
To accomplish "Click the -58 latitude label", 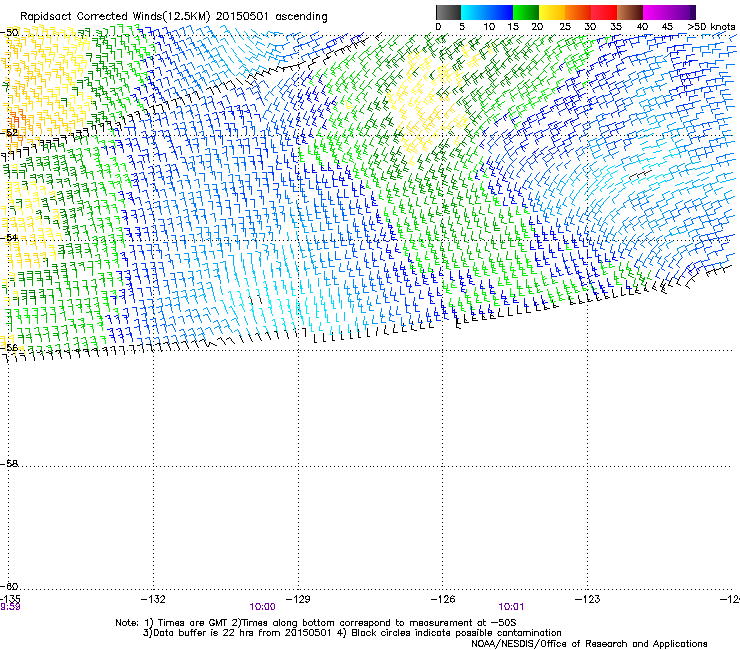I will click(x=9, y=464).
